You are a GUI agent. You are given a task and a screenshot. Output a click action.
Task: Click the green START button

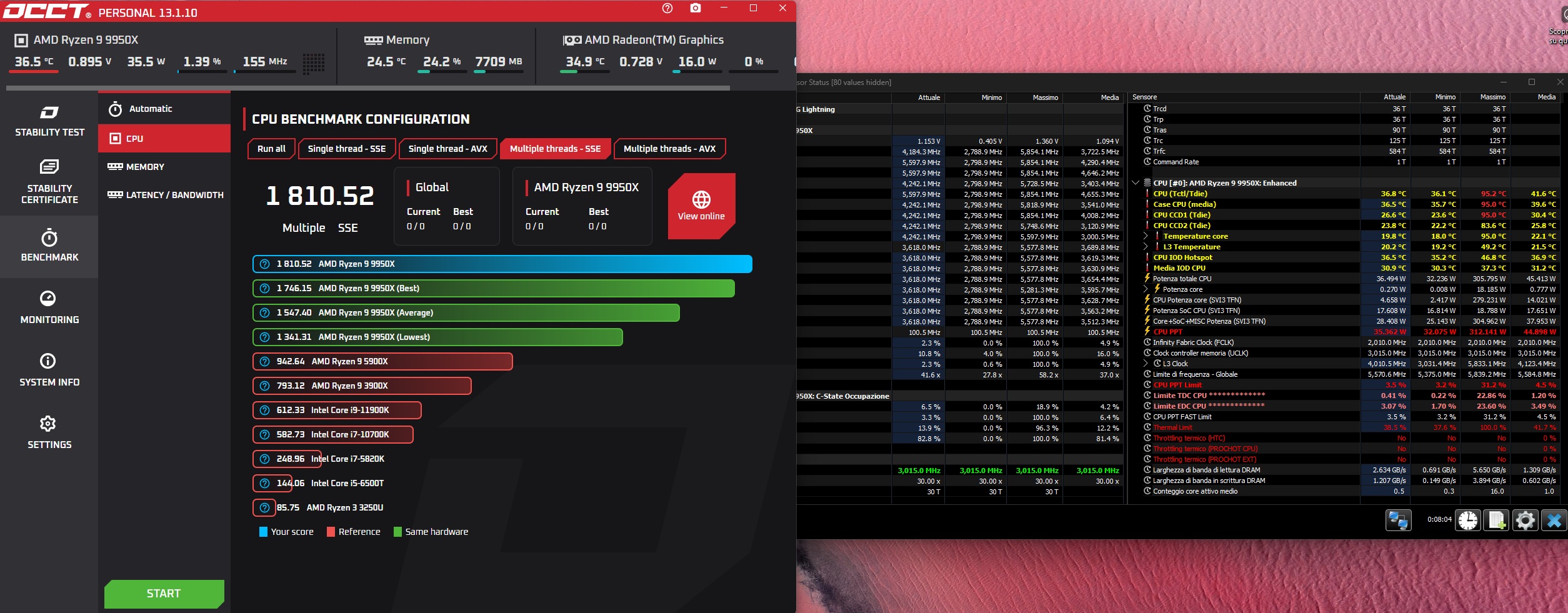164,594
